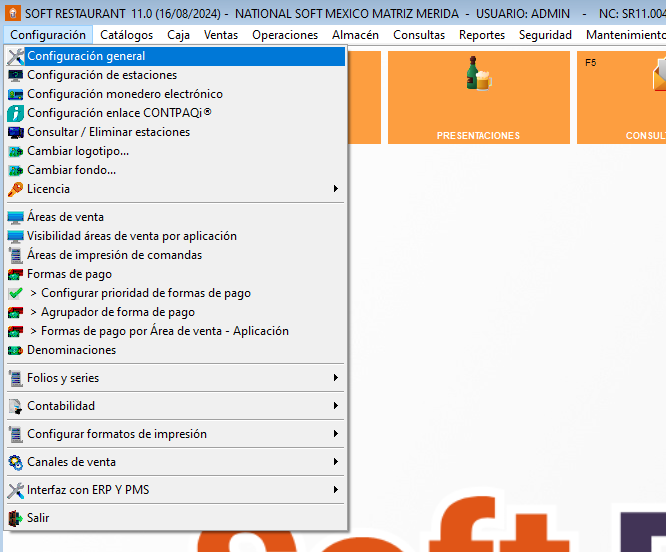Select Configurar prioridad de formas de pago
Image resolution: width=666 pixels, height=552 pixels.
176,293
